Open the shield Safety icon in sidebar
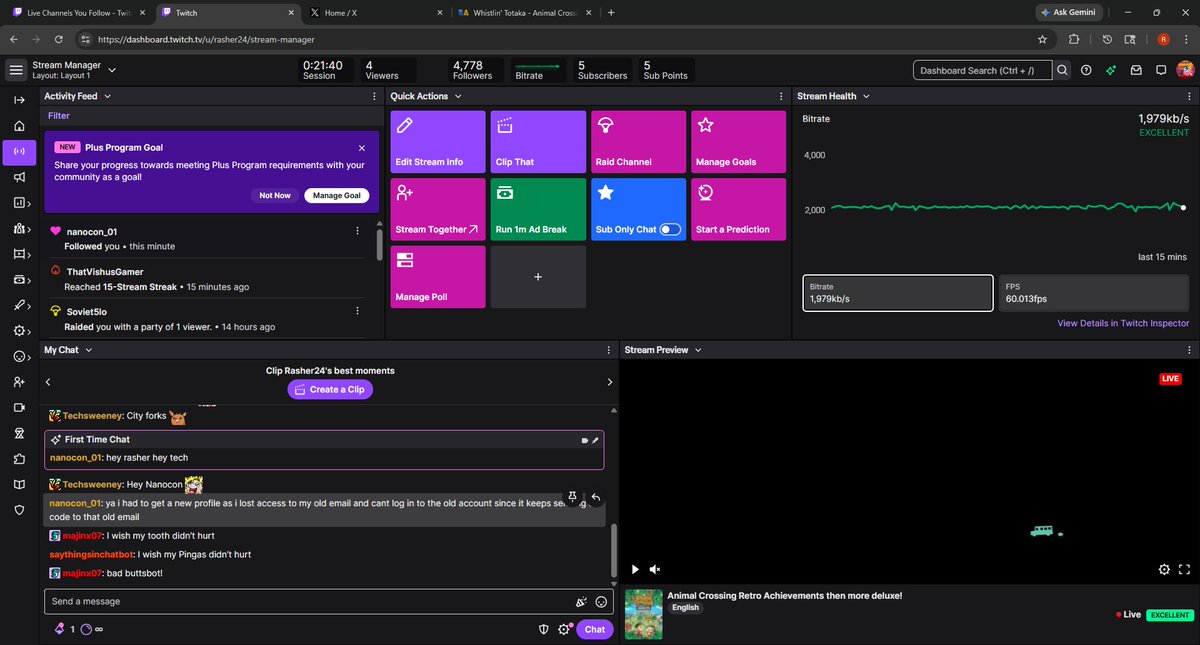1200x645 pixels. pyautogui.click(x=19, y=509)
